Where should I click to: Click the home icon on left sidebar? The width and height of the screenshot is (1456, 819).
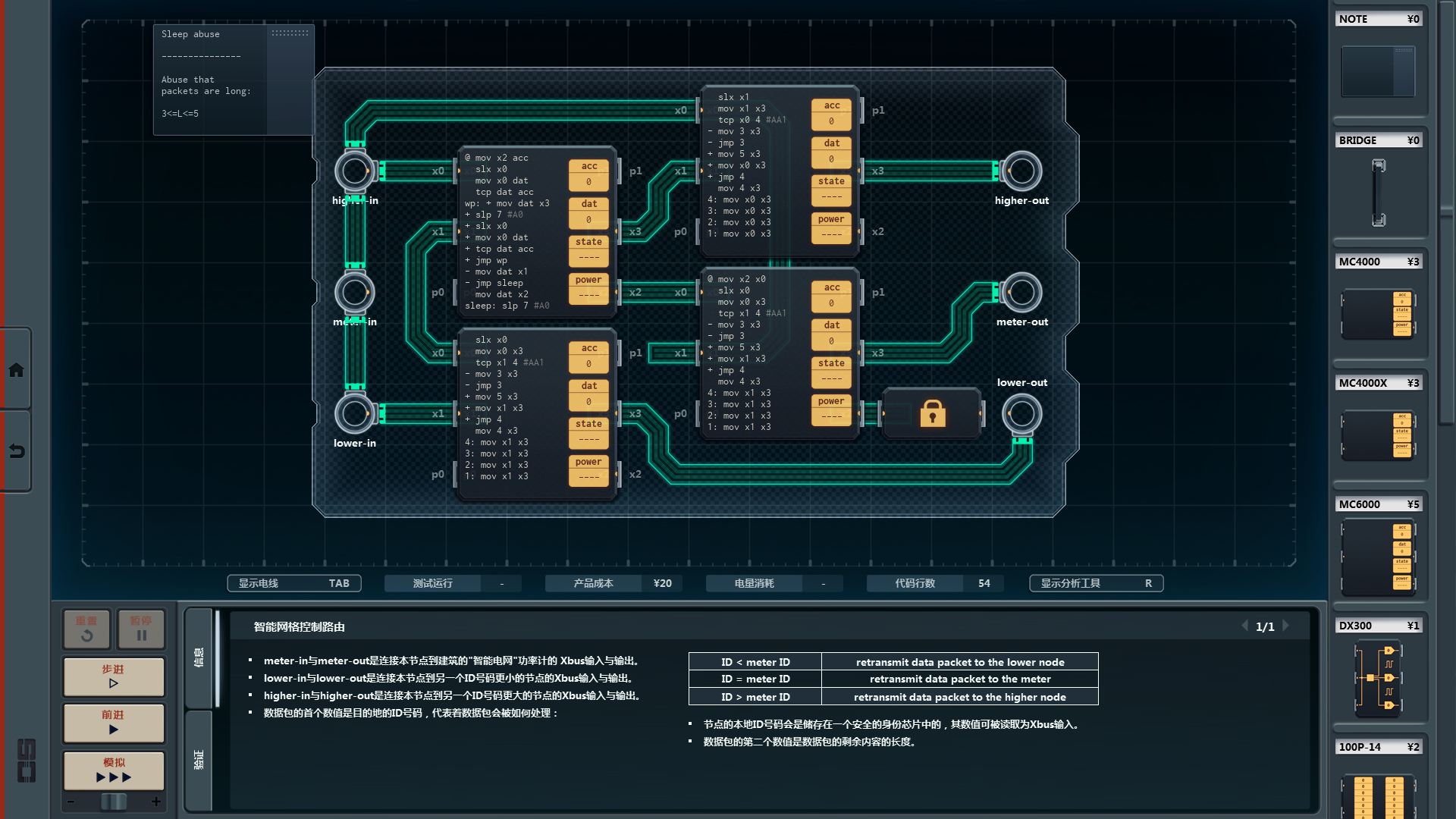16,370
